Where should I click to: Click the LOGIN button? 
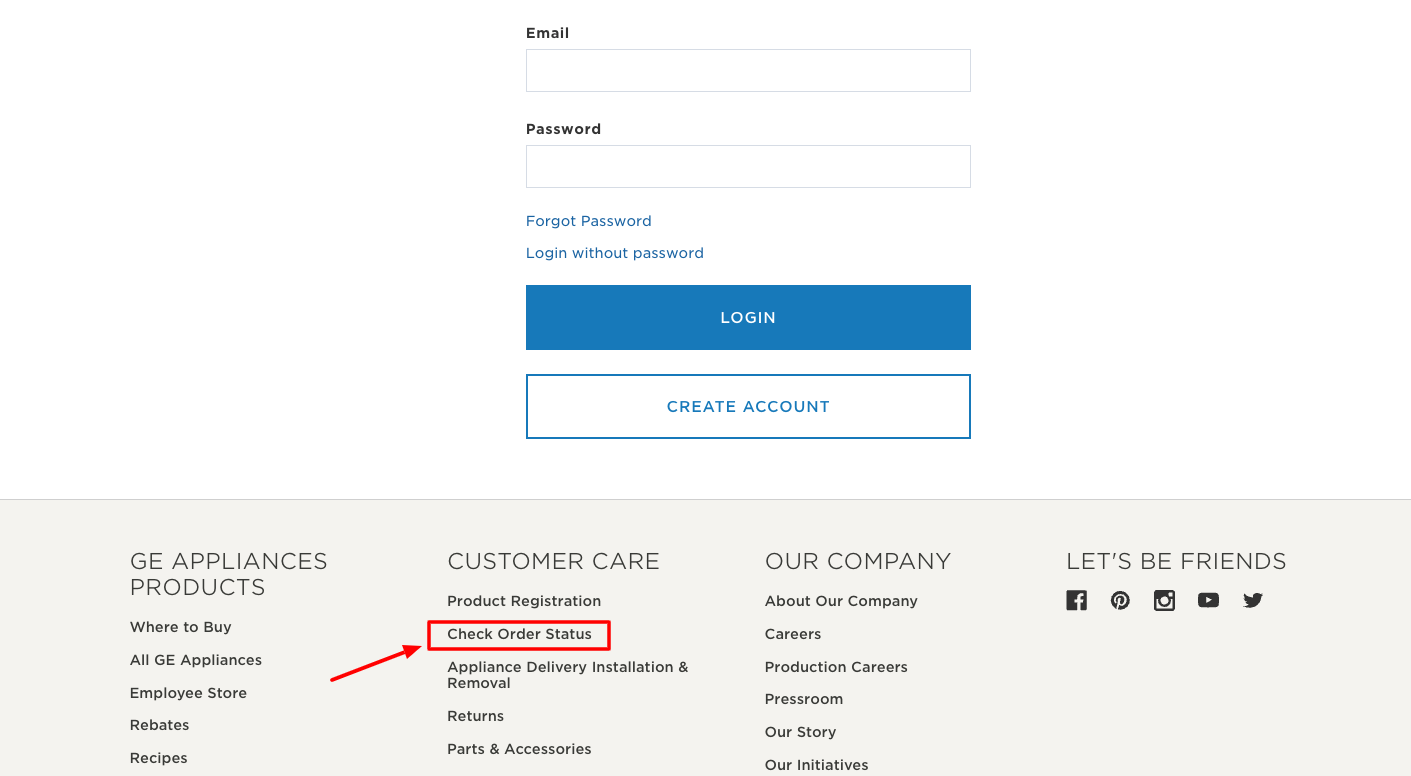click(x=748, y=317)
